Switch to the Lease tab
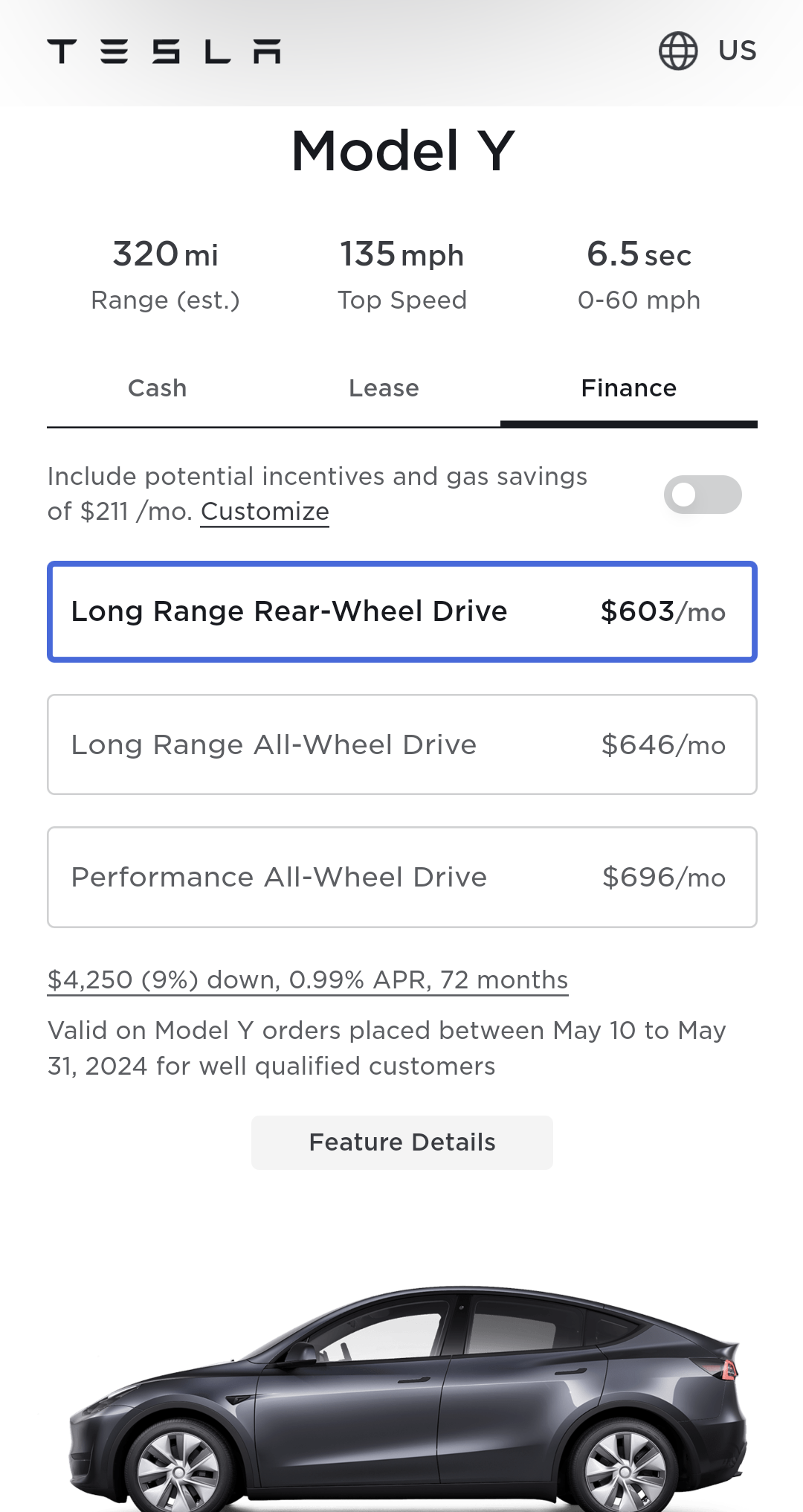 384,388
